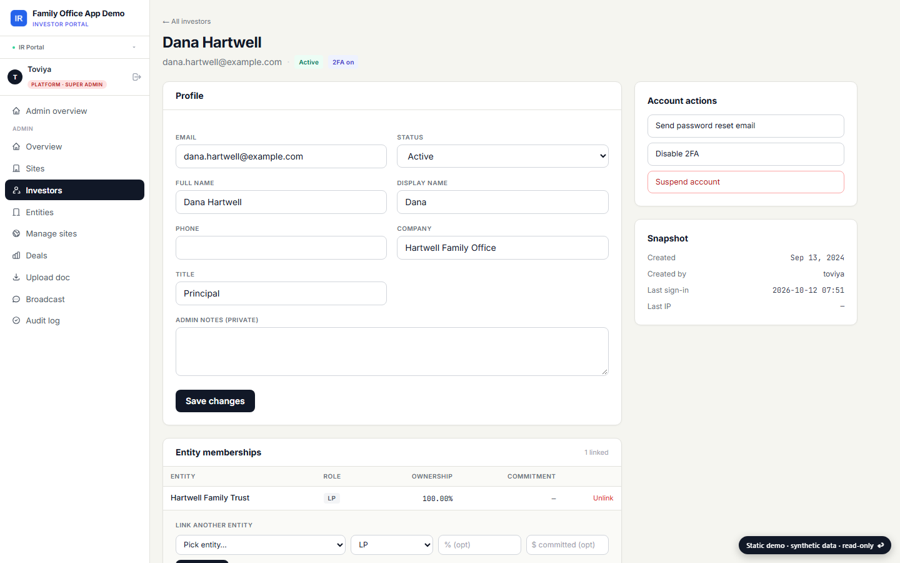Click the Admin notes text area

[x=391, y=351]
